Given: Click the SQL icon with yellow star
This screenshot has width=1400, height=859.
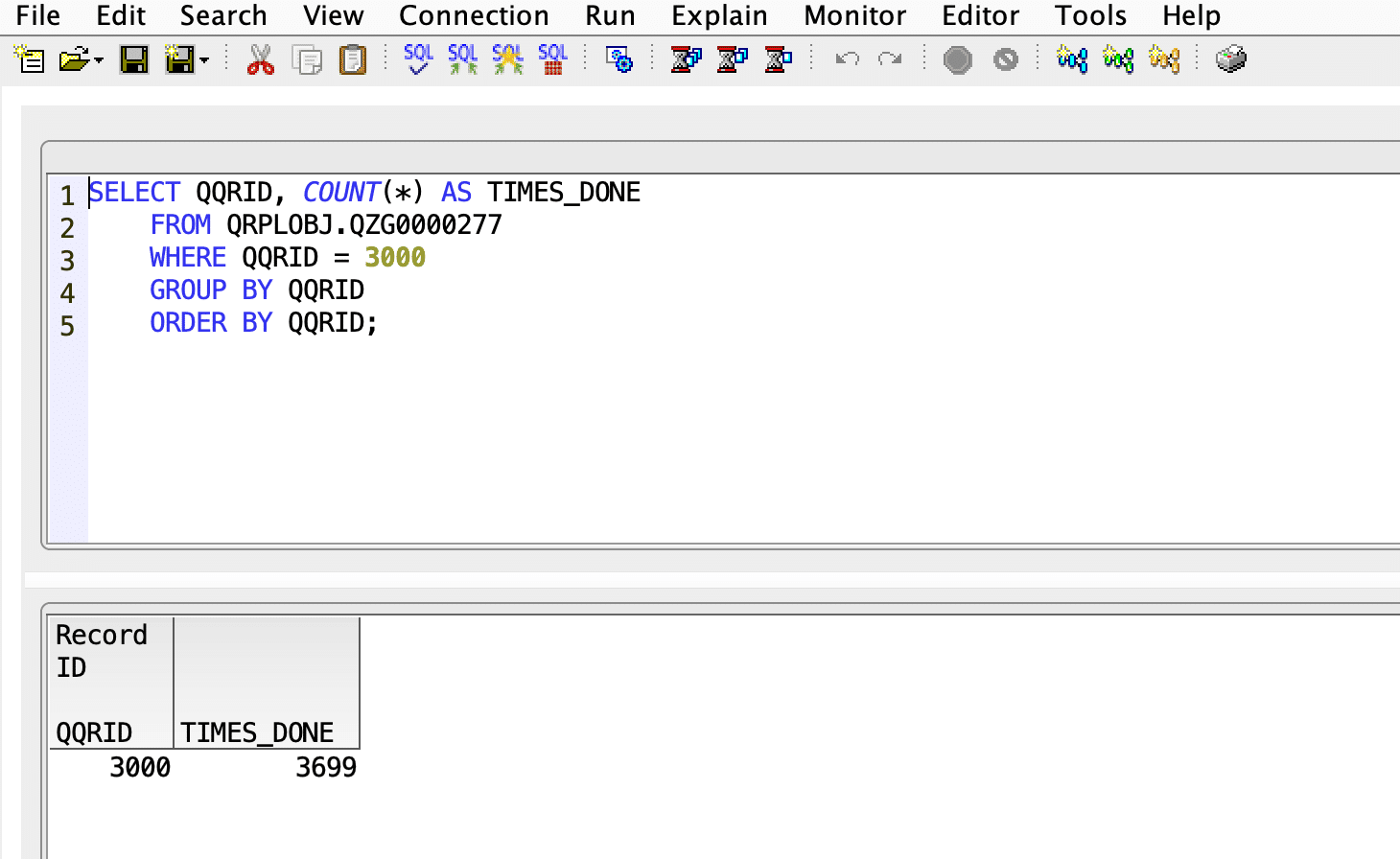Looking at the screenshot, I should 507,58.
